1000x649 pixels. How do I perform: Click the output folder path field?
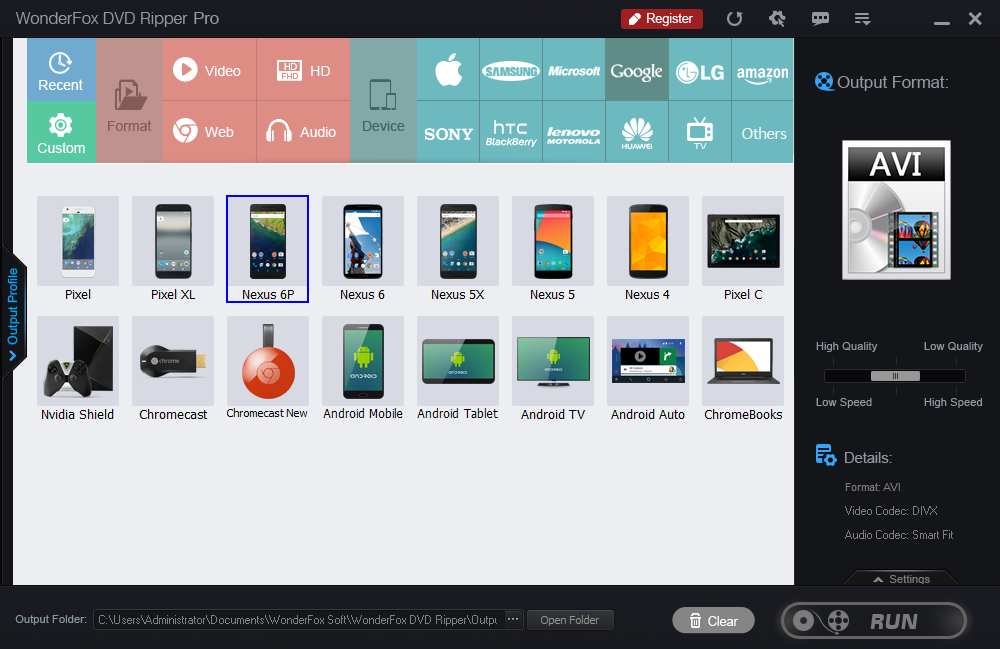(x=298, y=620)
